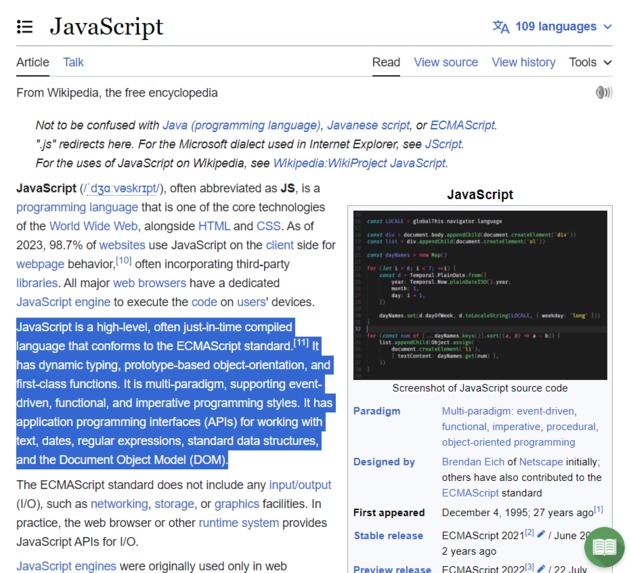Click citation 1 after 27 years ago
The height and width of the screenshot is (573, 631).
pyautogui.click(x=598, y=509)
